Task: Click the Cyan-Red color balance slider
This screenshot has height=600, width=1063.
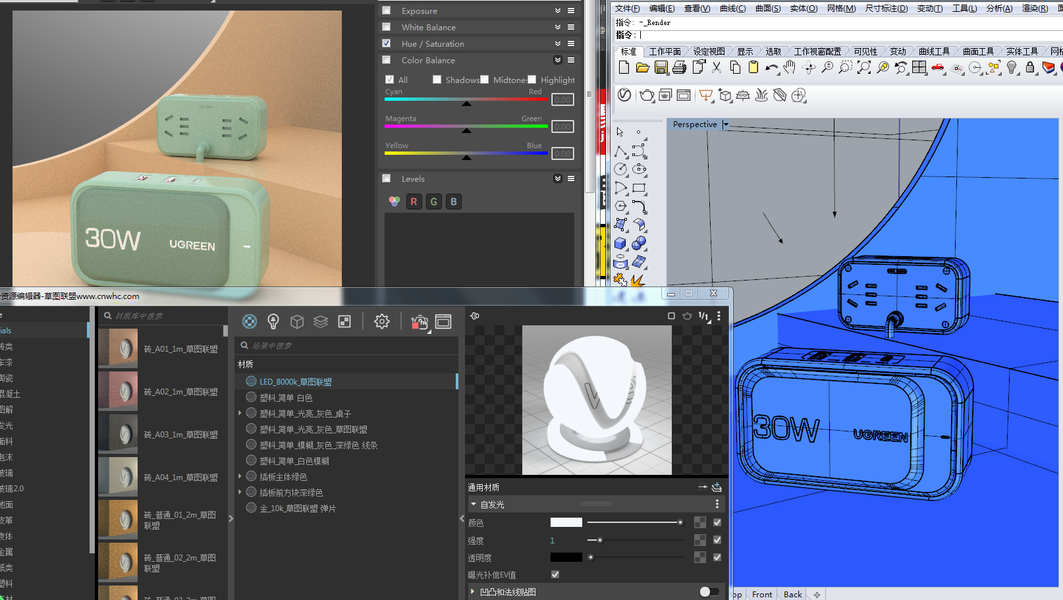Action: pos(466,100)
